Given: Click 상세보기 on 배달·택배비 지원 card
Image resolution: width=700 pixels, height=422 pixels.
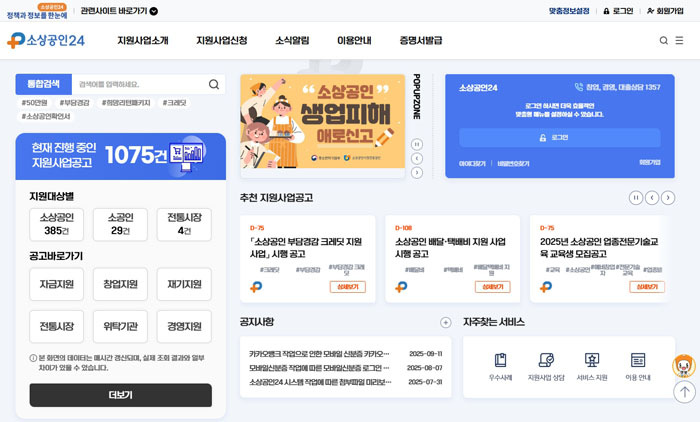Looking at the screenshot, I should click(493, 287).
